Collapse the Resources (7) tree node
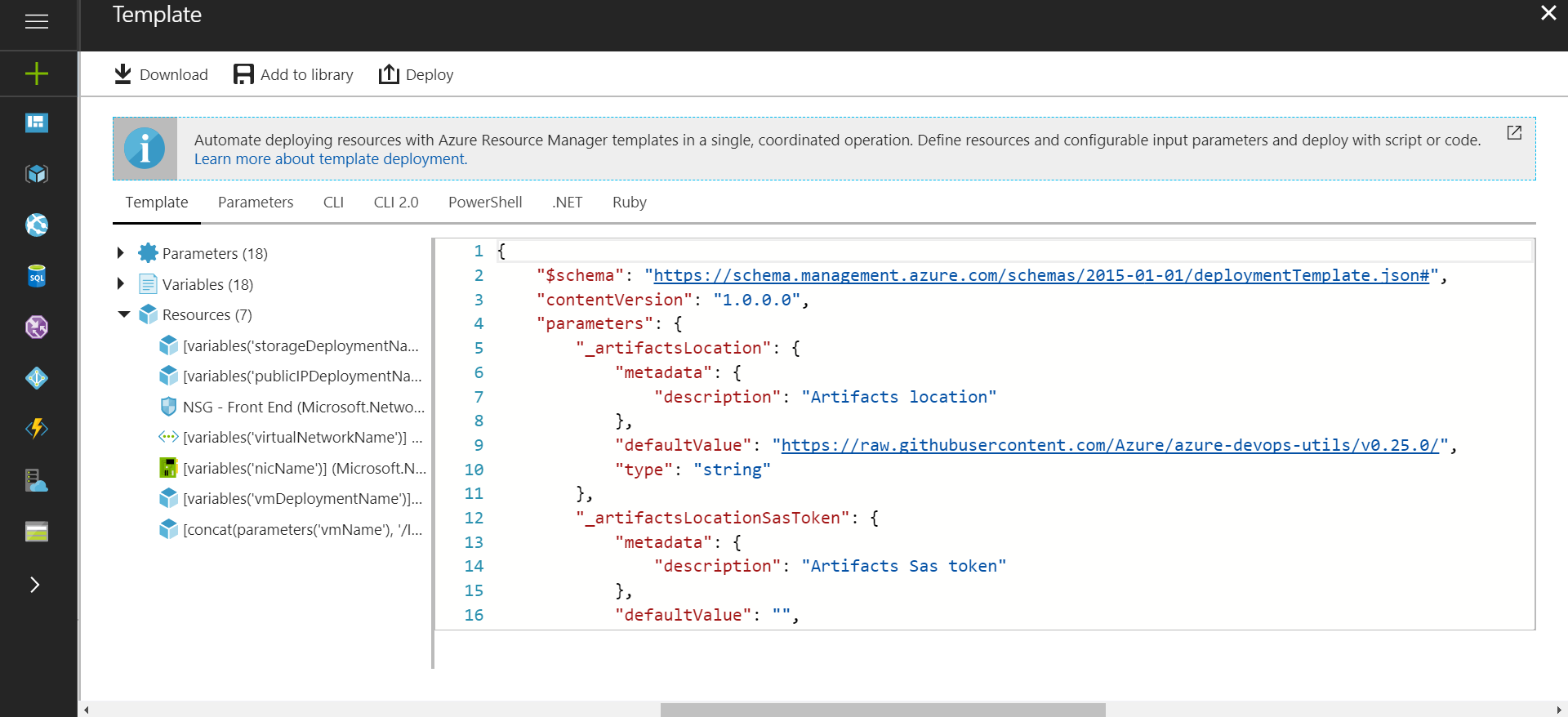Image resolution: width=1568 pixels, height=717 pixels. coord(124,314)
